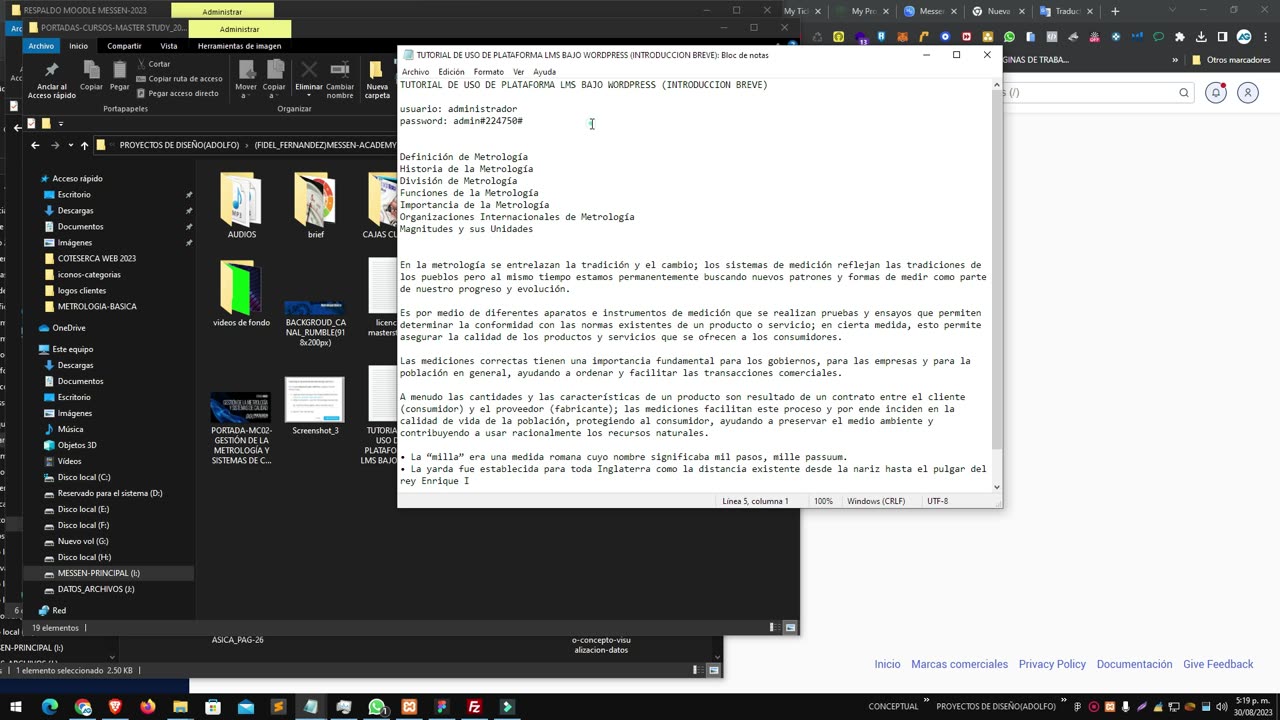Select the brief folder
This screenshot has width=1280, height=720.
(x=315, y=206)
